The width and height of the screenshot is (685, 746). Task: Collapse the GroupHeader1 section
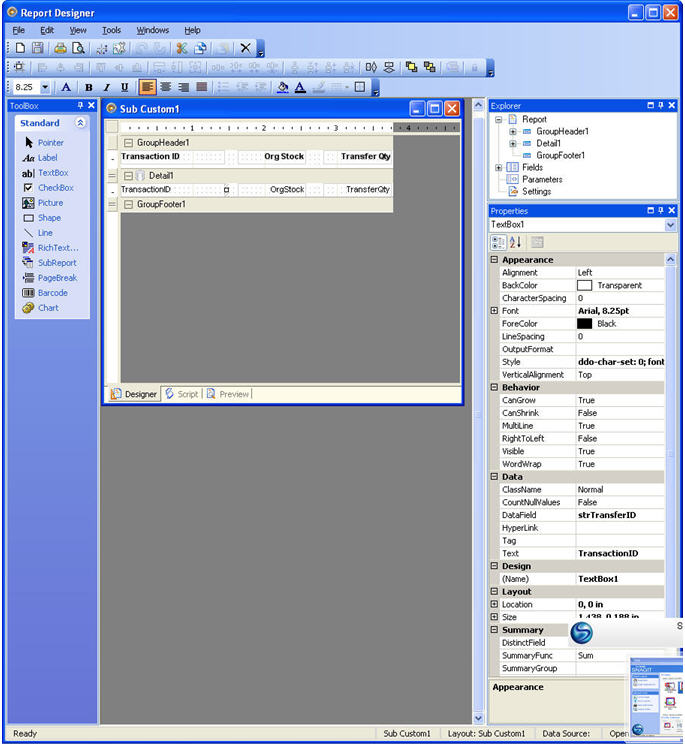click(128, 143)
